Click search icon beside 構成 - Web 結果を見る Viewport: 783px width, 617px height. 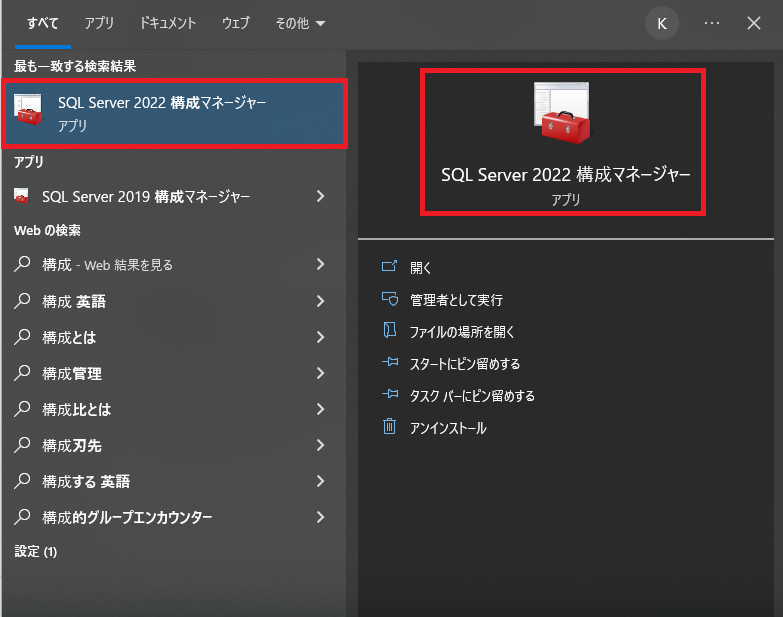coord(22,264)
